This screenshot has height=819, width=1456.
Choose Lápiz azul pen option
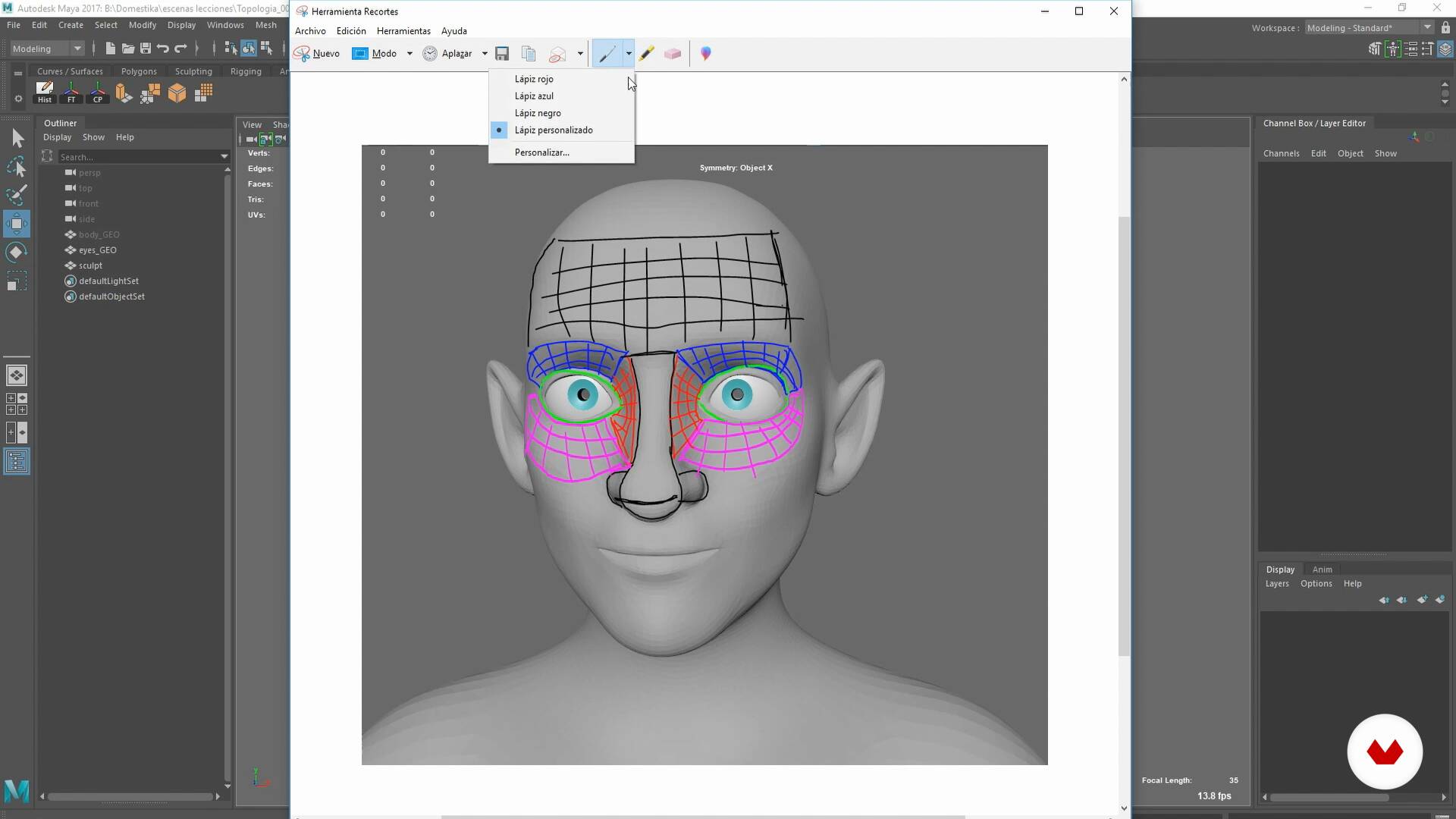pos(561,96)
